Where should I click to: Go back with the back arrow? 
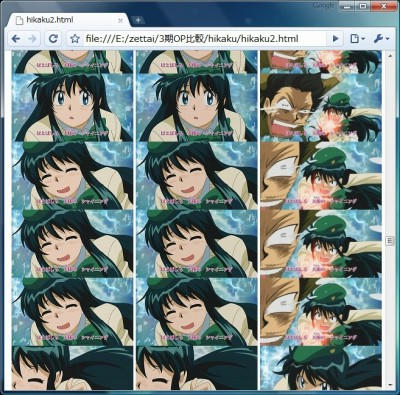[16, 39]
